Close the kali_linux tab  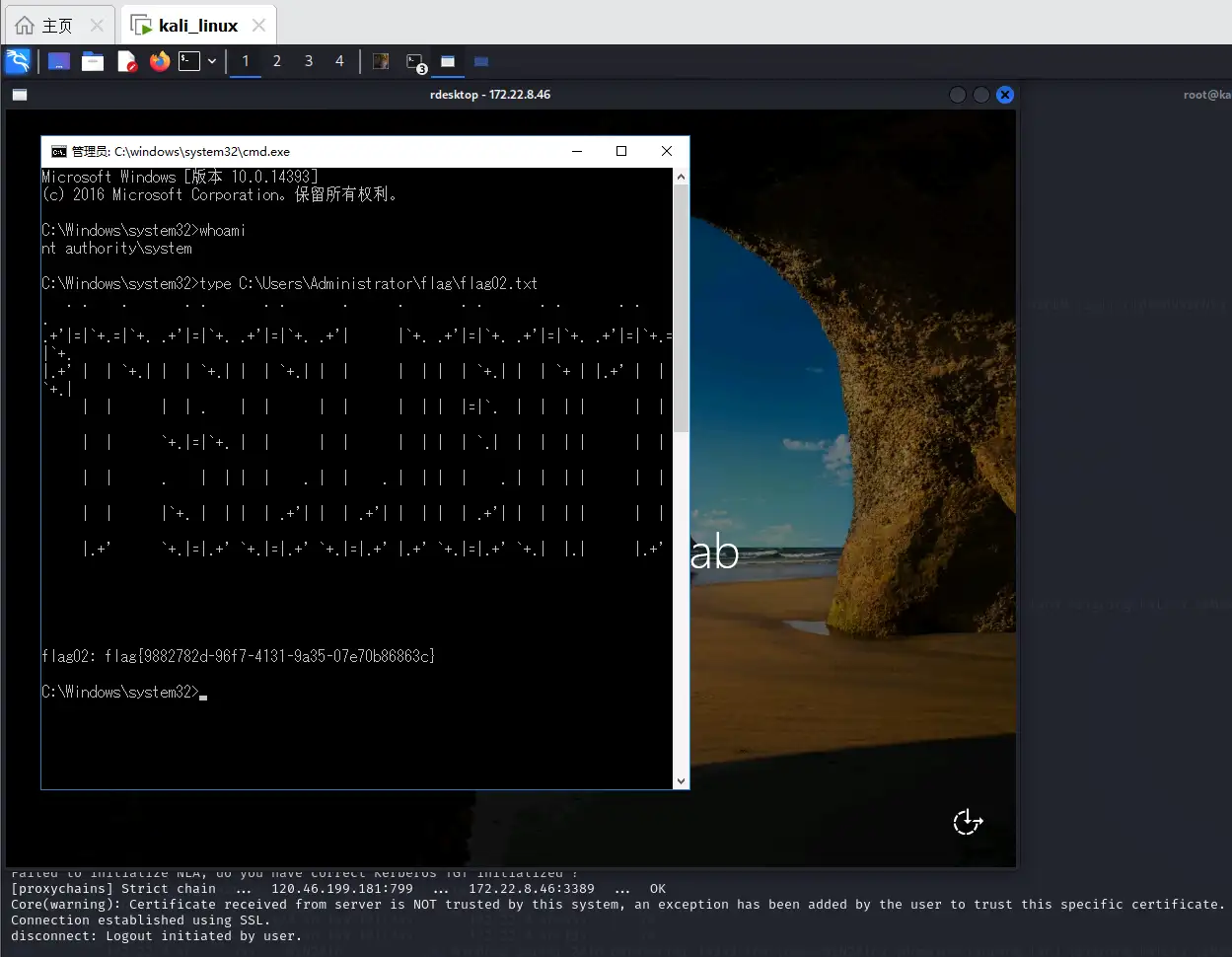[258, 26]
